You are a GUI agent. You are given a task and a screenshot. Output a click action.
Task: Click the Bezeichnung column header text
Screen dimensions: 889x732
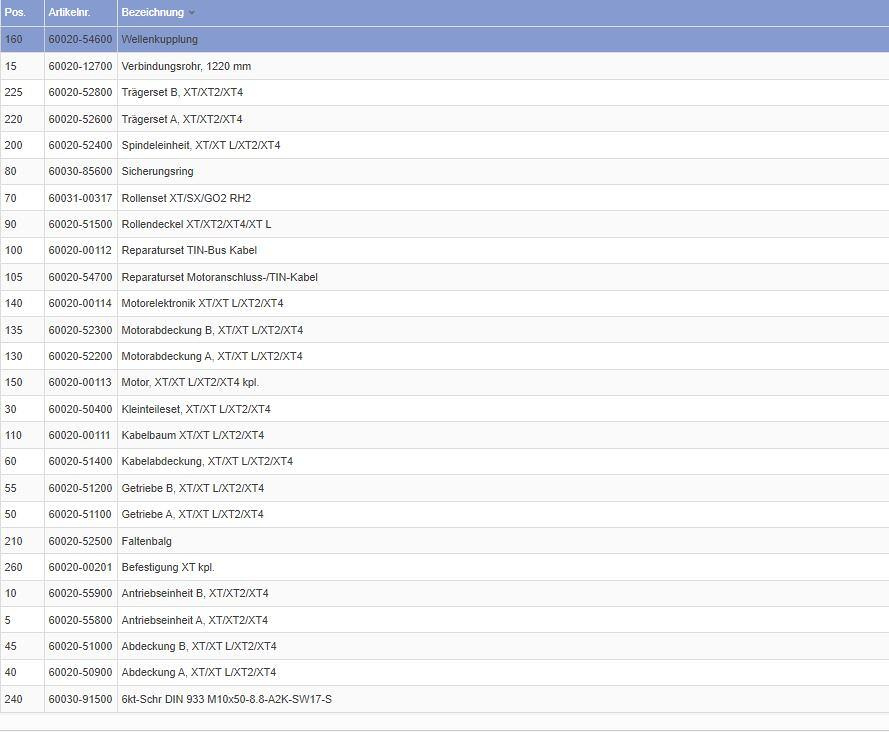tap(152, 13)
